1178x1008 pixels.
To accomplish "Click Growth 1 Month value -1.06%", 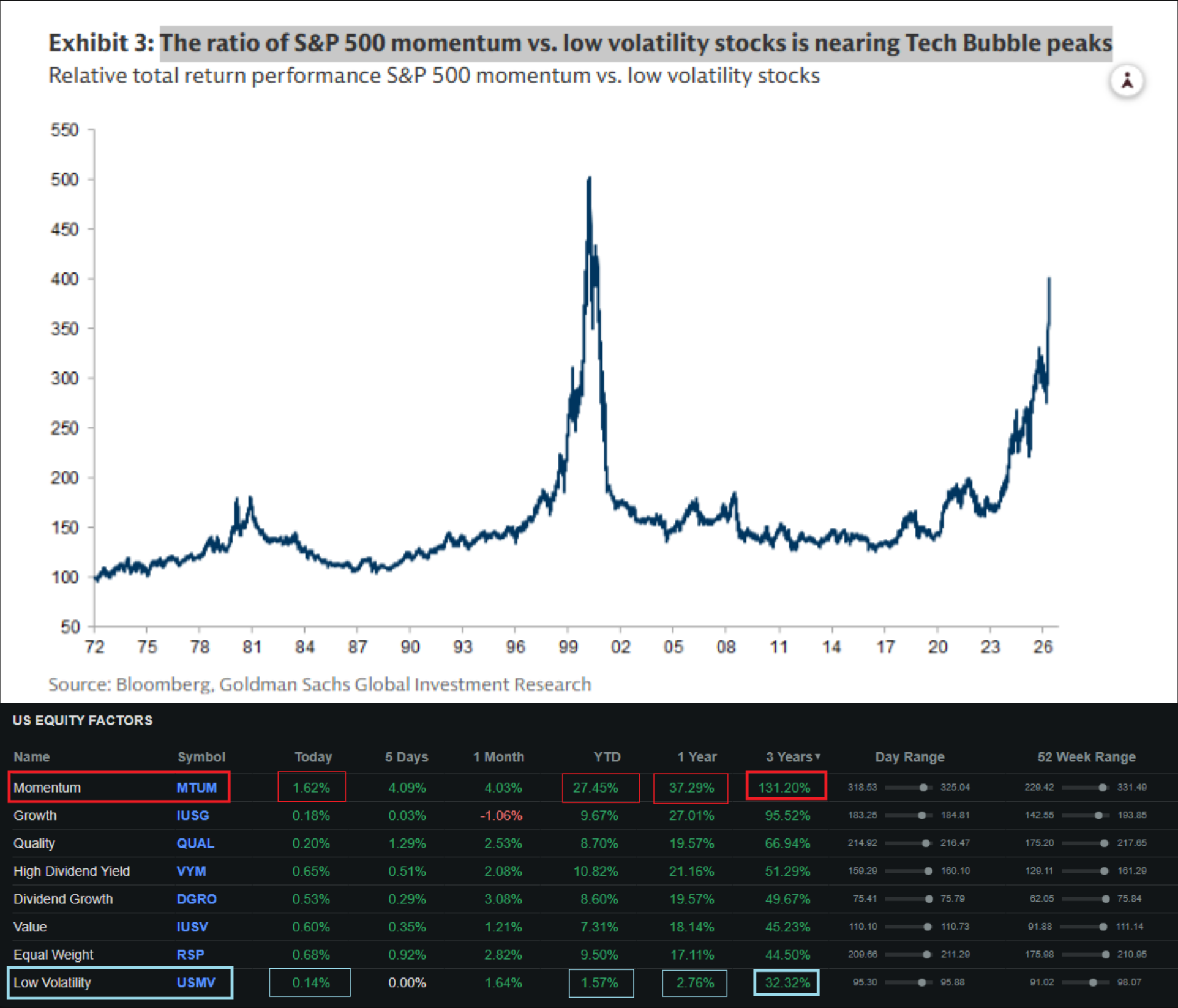I will (x=501, y=815).
